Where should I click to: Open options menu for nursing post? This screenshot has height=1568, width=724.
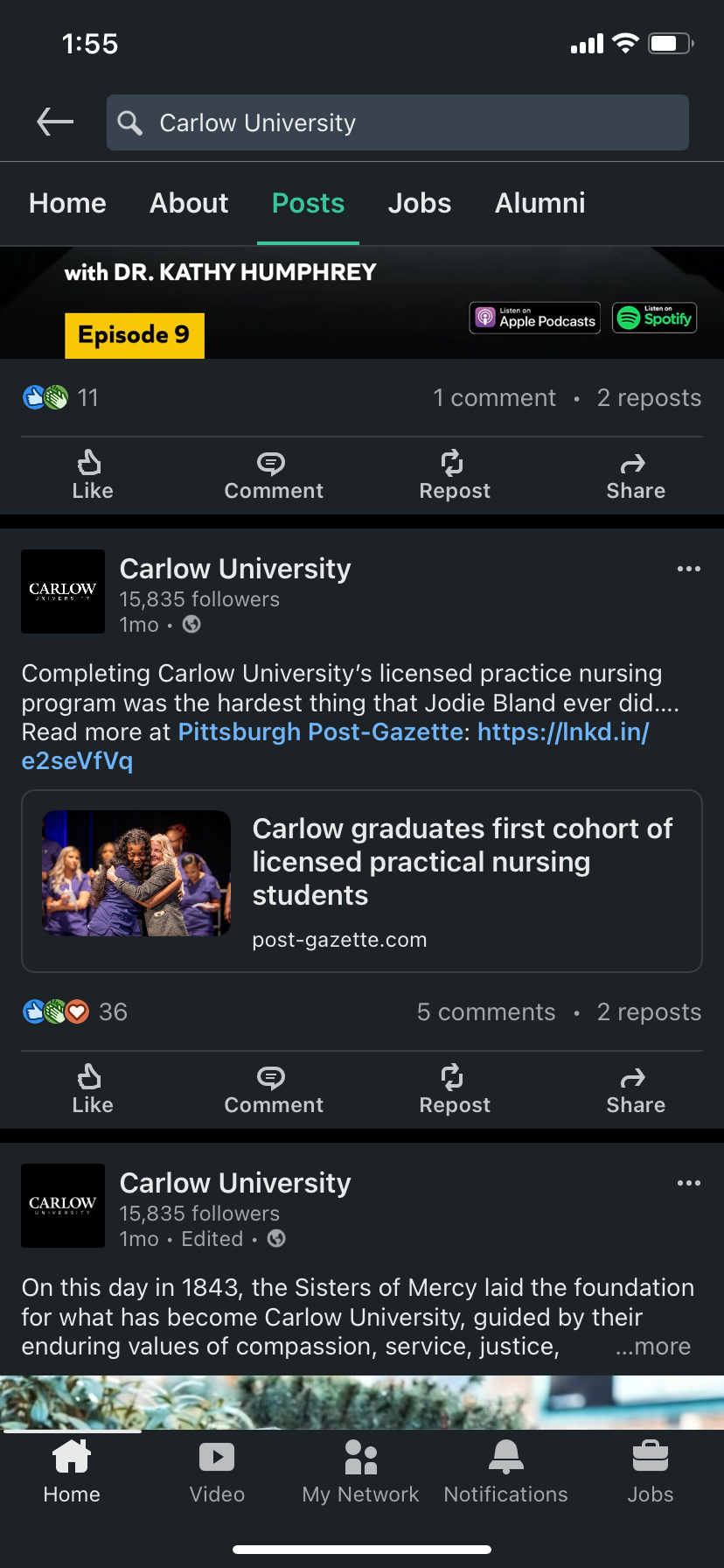[688, 570]
